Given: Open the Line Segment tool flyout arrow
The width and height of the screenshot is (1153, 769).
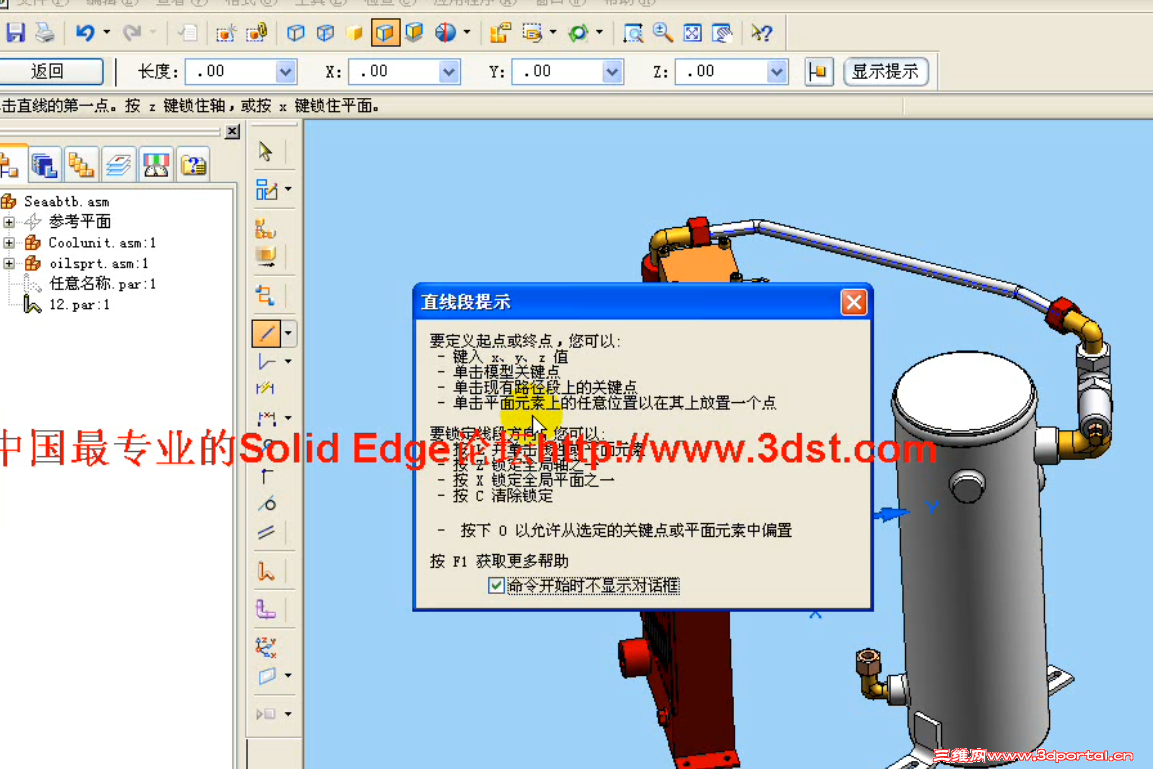Looking at the screenshot, I should pyautogui.click(x=288, y=333).
